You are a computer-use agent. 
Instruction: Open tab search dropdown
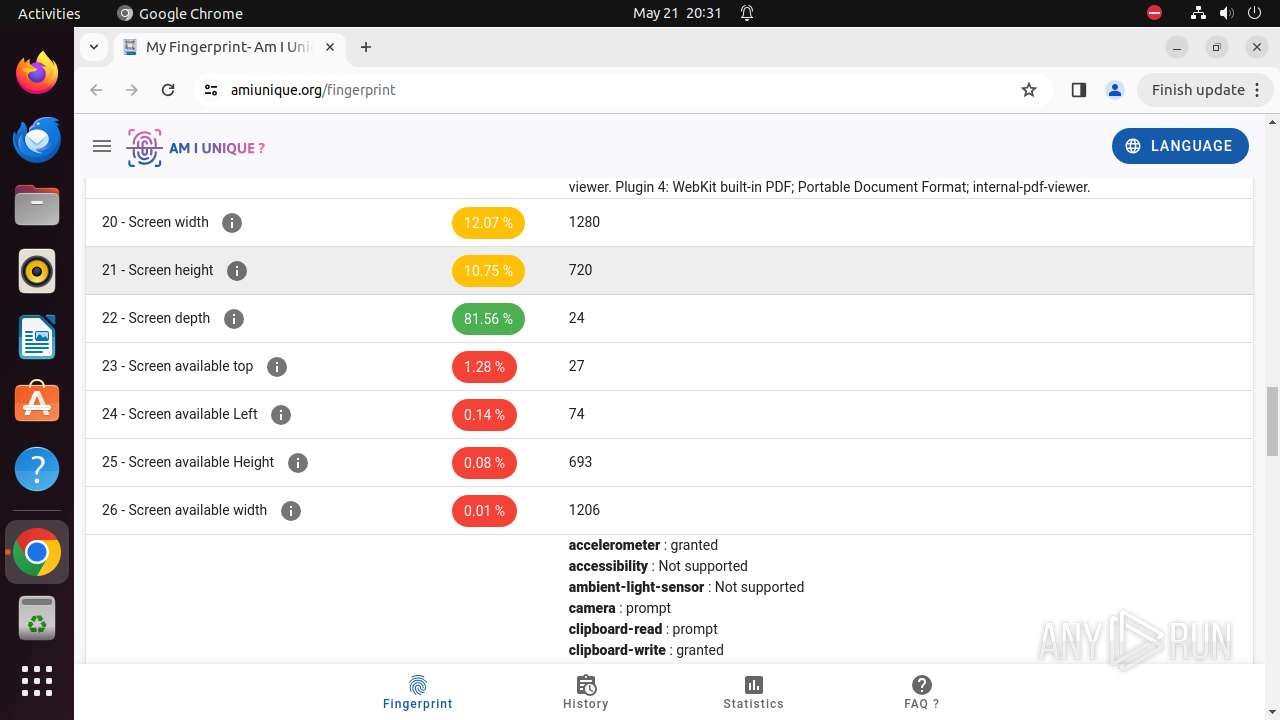pos(93,47)
